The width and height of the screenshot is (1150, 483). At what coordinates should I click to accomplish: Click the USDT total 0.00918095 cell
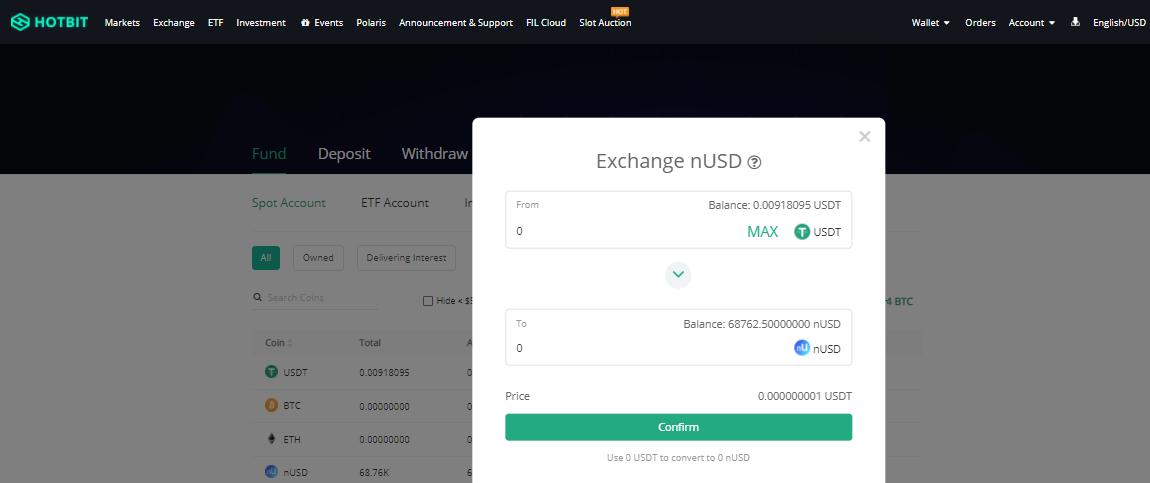click(384, 372)
